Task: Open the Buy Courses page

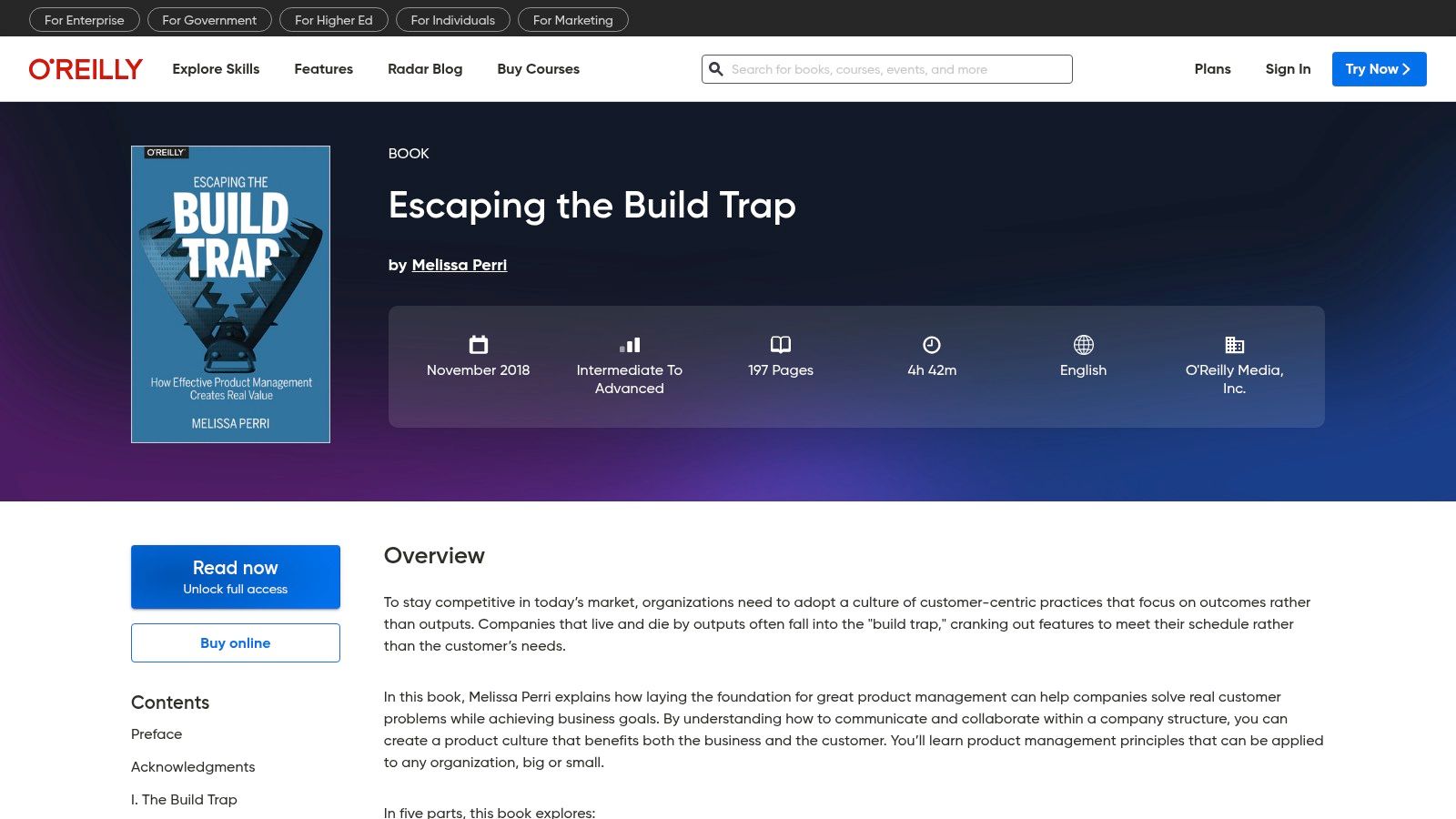Action: [x=538, y=69]
